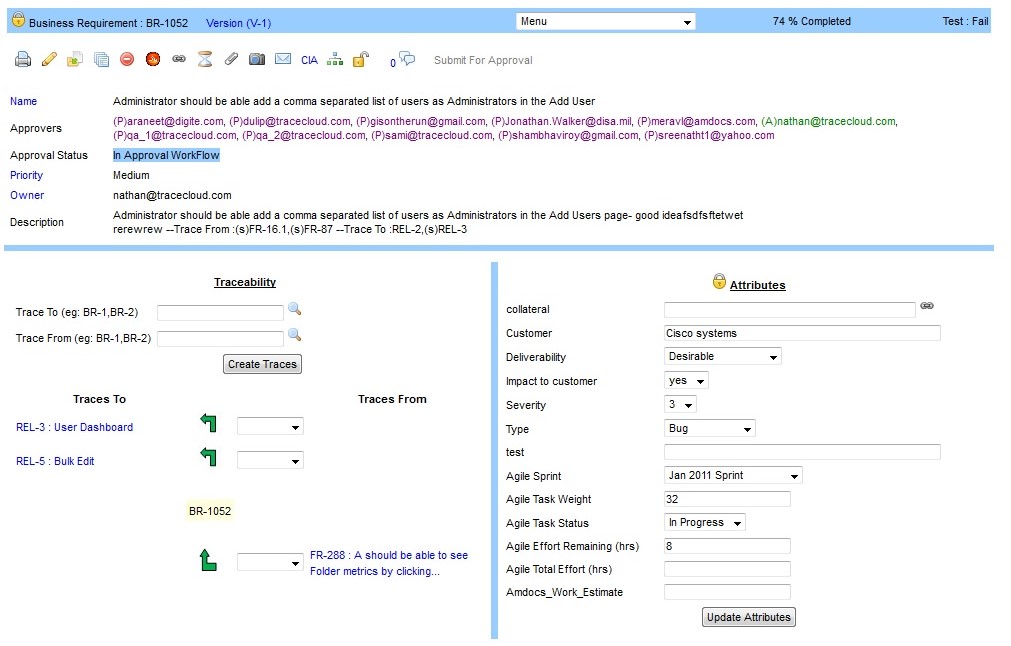The width and height of the screenshot is (1011, 646).
Task: Unlock the record with the padlock icon
Action: [x=360, y=58]
